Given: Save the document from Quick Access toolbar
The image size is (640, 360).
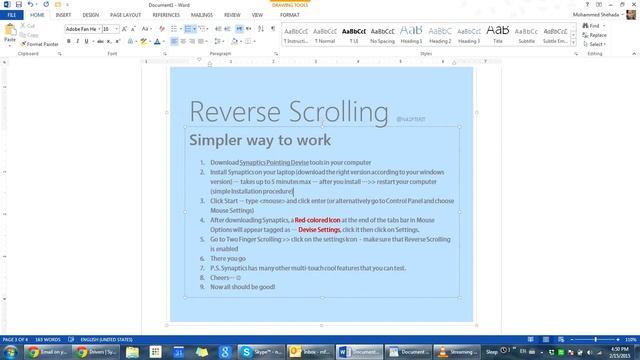Looking at the screenshot, I should (x=19, y=4).
